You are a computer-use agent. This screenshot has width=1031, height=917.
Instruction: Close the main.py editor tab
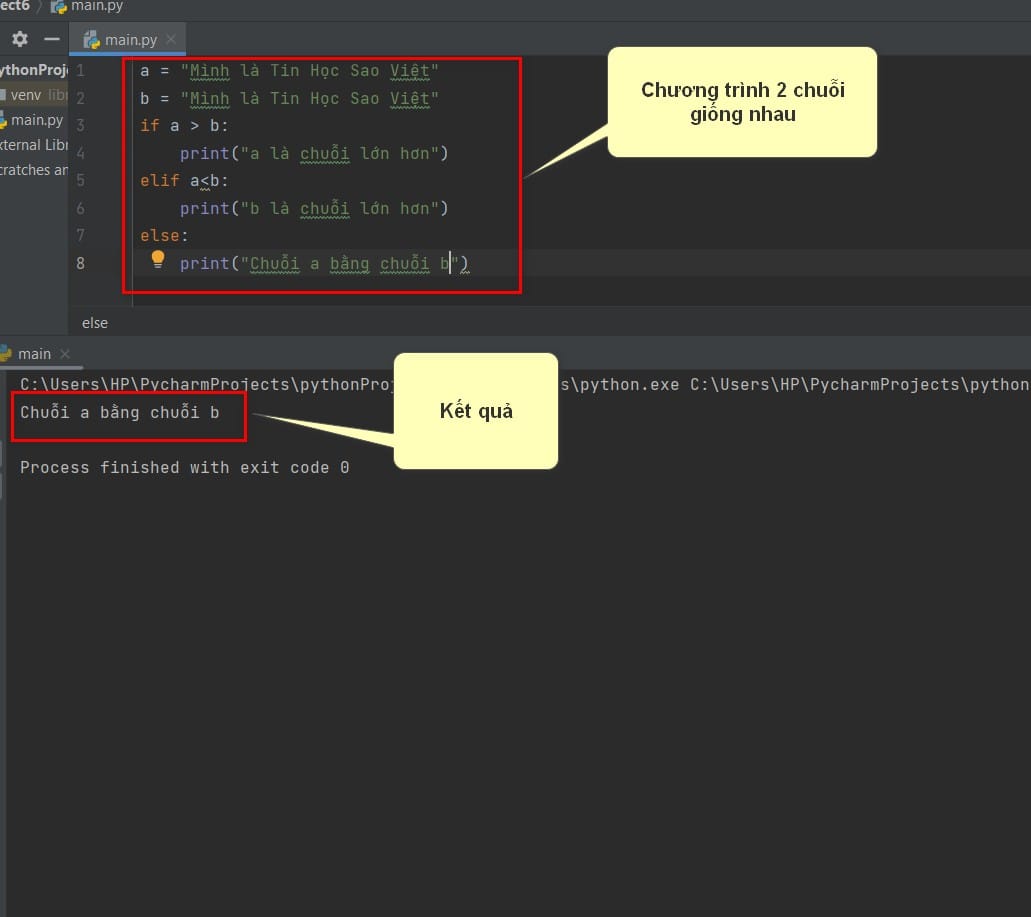172,39
